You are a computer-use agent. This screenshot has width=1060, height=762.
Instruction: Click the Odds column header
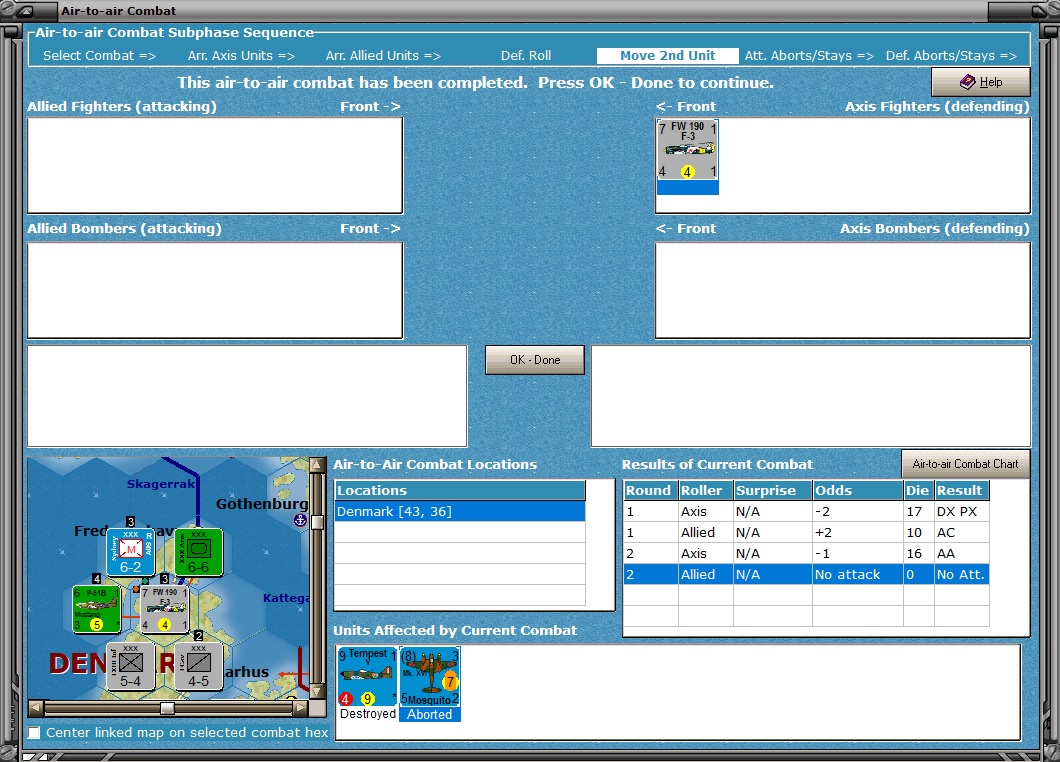858,490
